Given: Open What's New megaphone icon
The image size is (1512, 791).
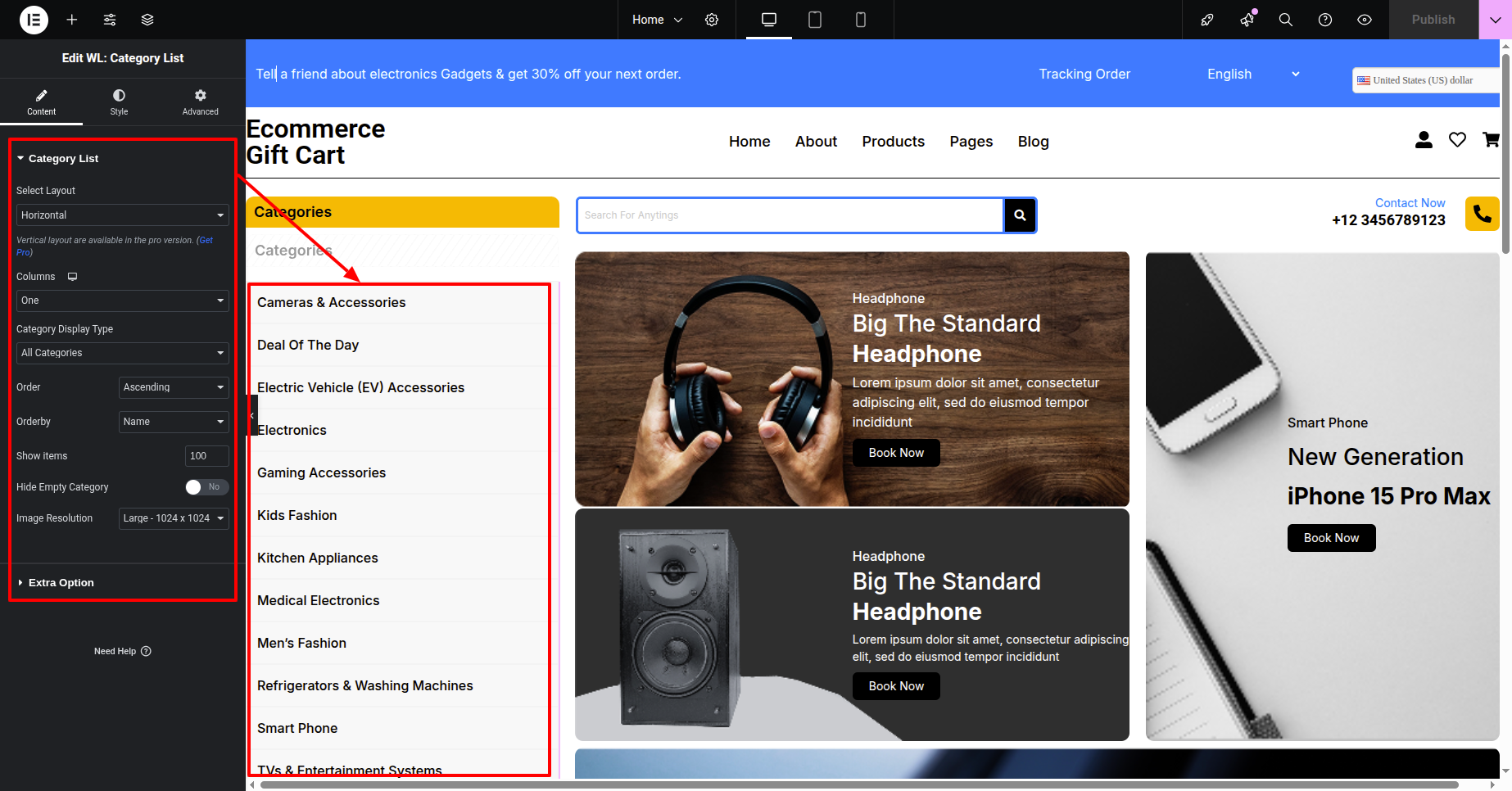Looking at the screenshot, I should pyautogui.click(x=1247, y=20).
